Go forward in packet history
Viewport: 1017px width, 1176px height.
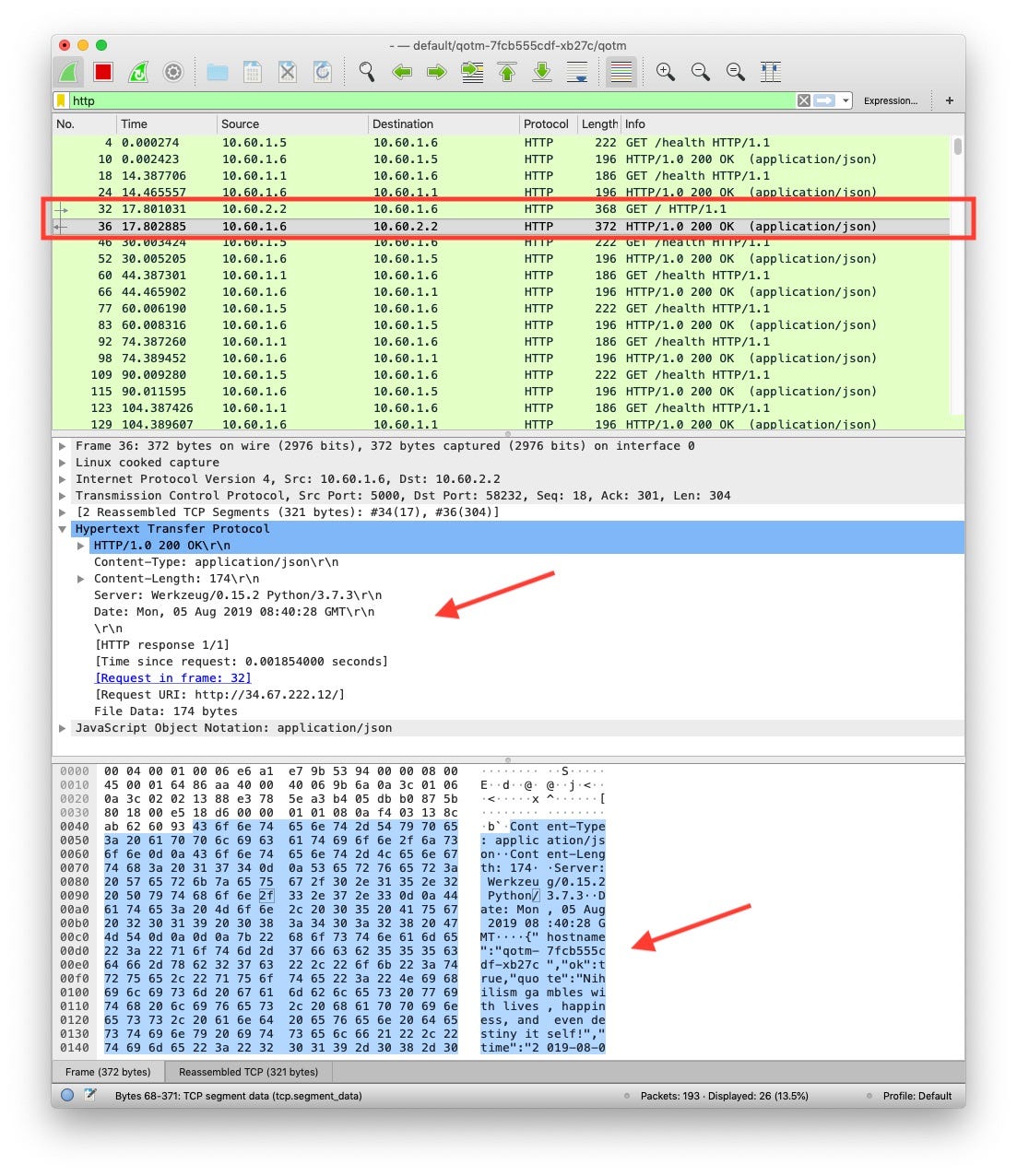coord(437,72)
